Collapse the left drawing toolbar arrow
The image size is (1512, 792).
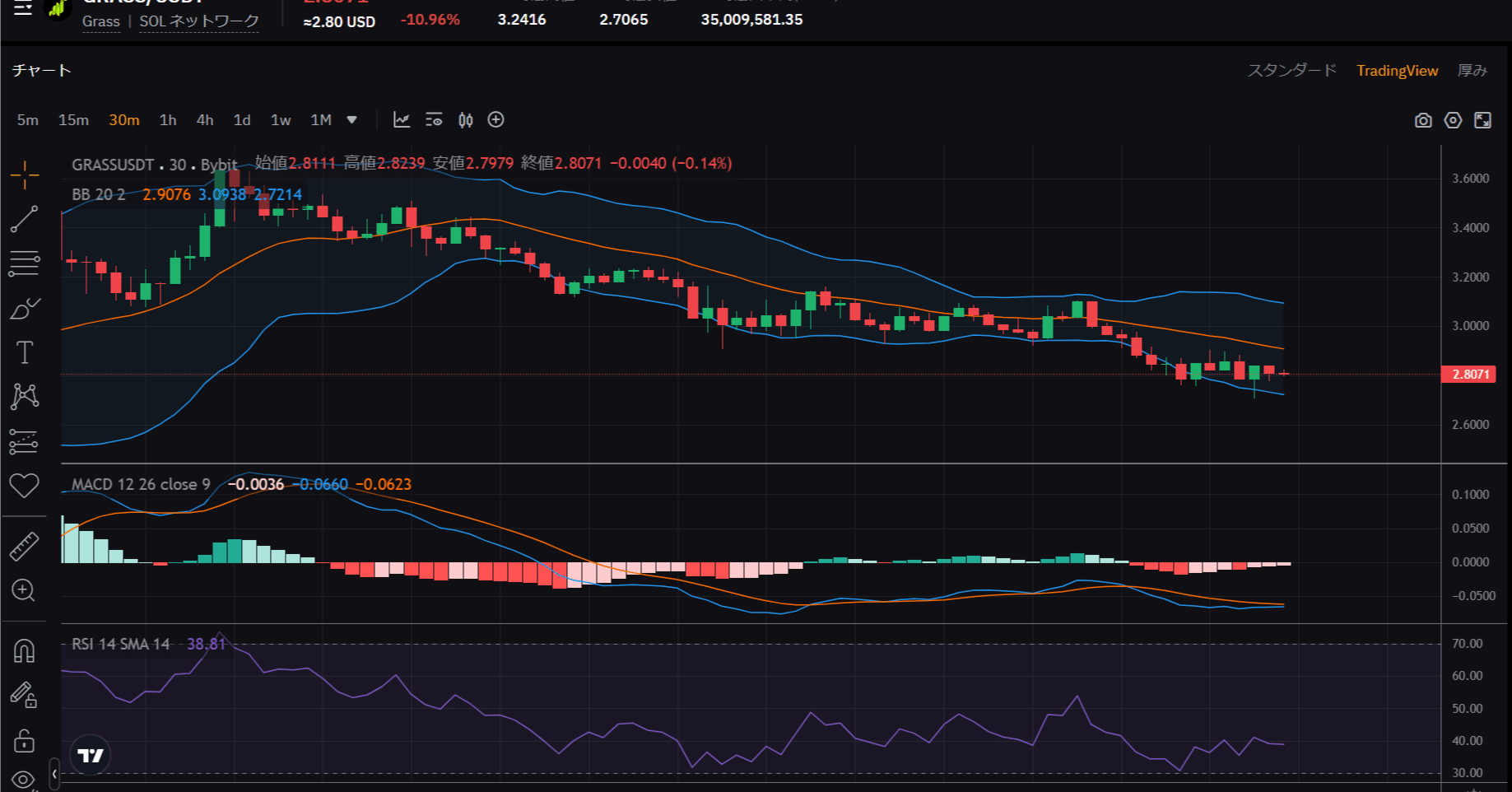54,774
